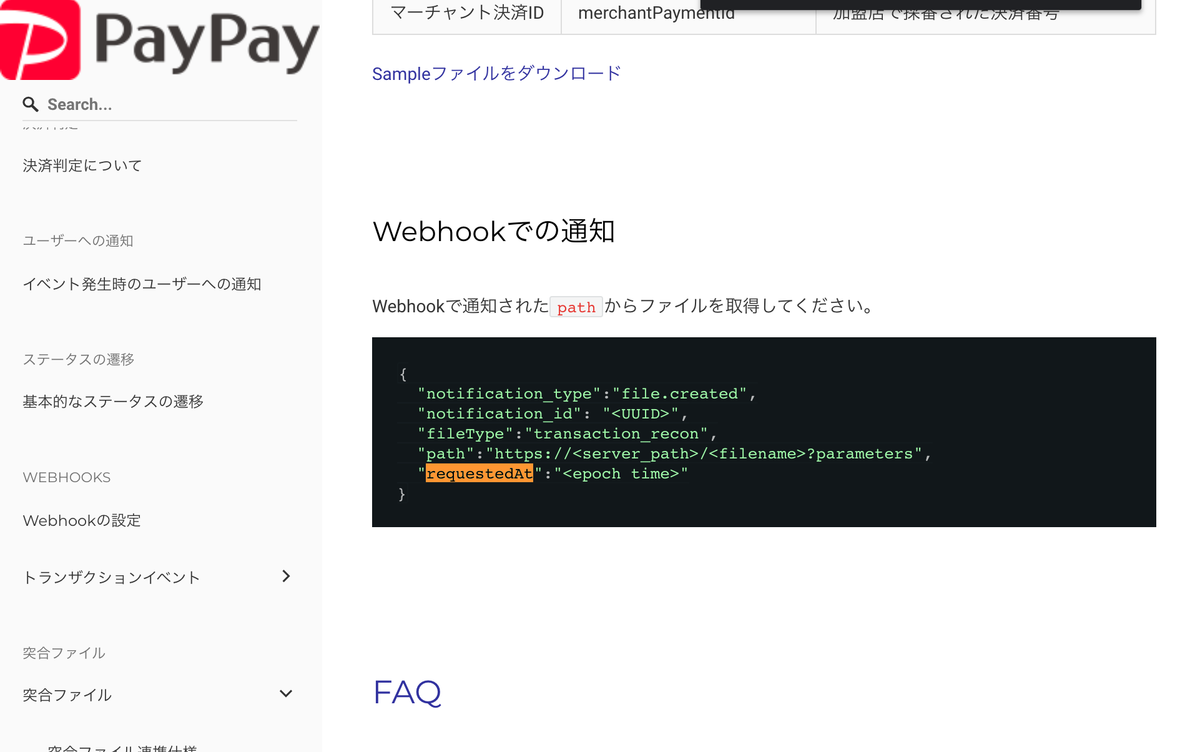Image resolution: width=1200 pixels, height=752 pixels.
Task: Select the highlighted requestedAt text
Action: tap(480, 473)
